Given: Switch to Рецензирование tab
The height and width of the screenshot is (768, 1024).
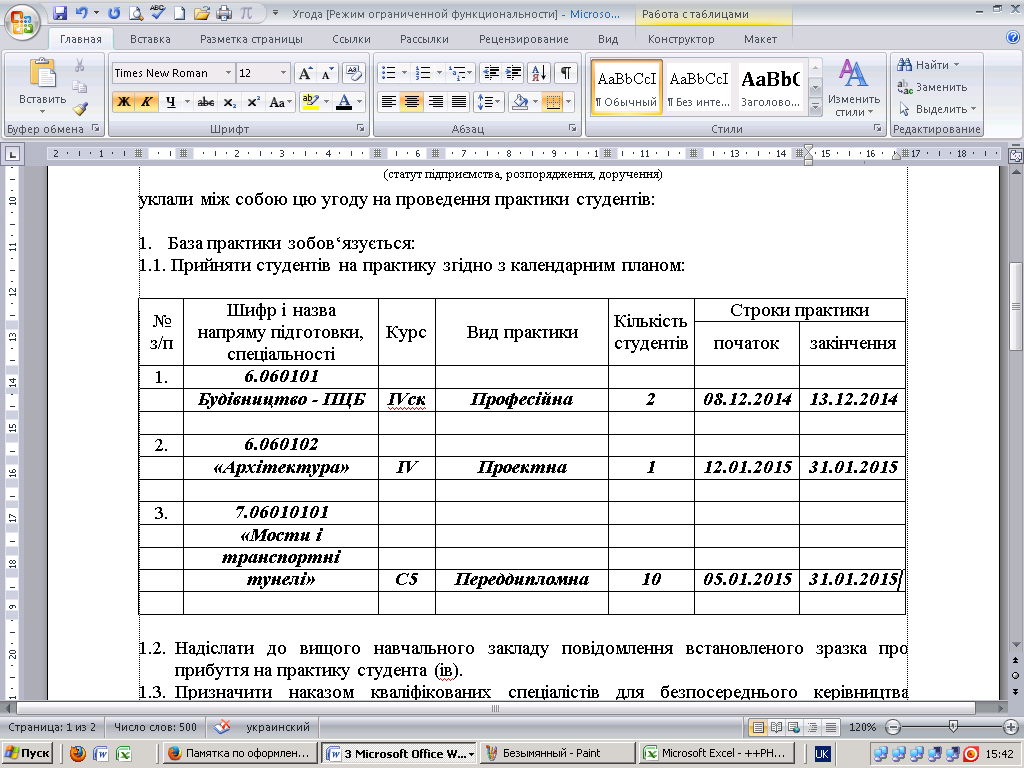Looking at the screenshot, I should pos(524,39).
